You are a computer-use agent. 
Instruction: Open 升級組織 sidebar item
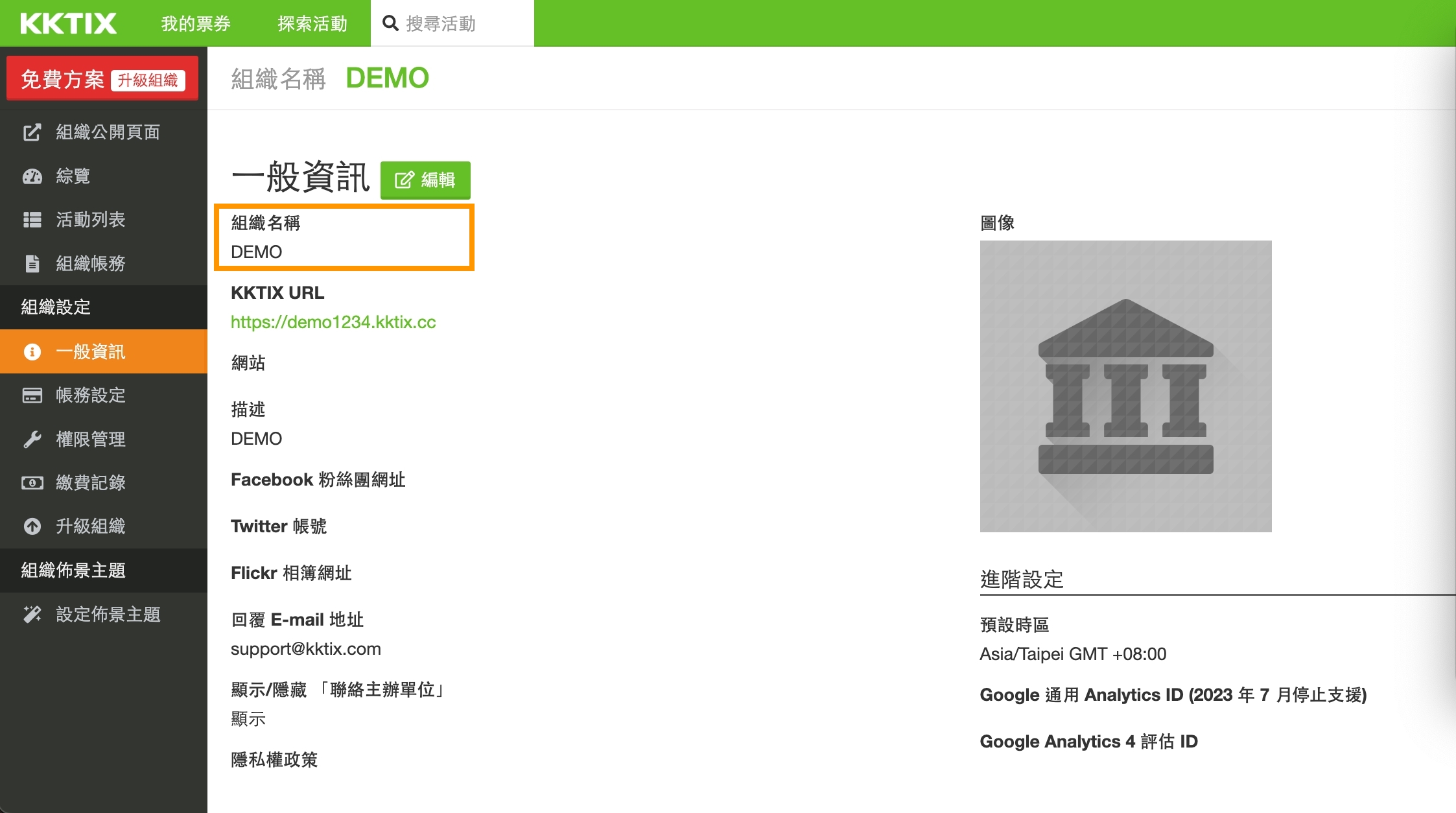click(104, 526)
